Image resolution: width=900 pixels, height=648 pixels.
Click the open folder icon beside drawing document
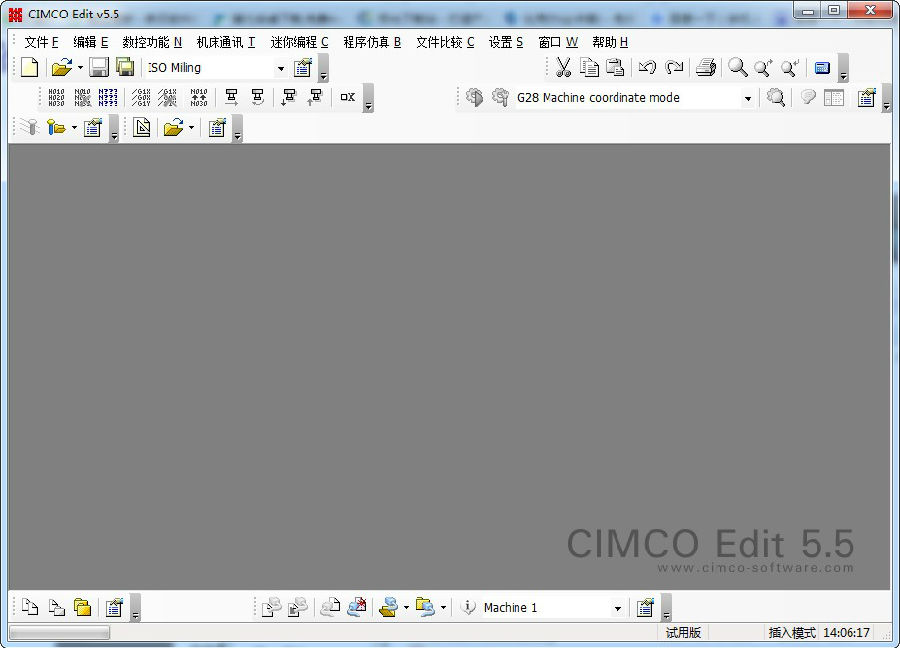pos(173,127)
